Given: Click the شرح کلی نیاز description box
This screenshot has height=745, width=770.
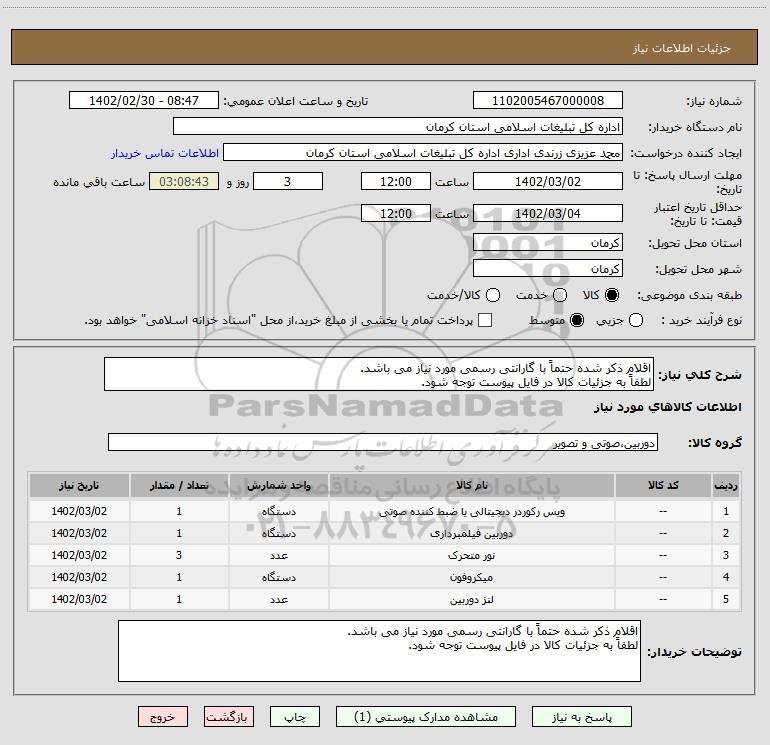Looking at the screenshot, I should [x=379, y=375].
